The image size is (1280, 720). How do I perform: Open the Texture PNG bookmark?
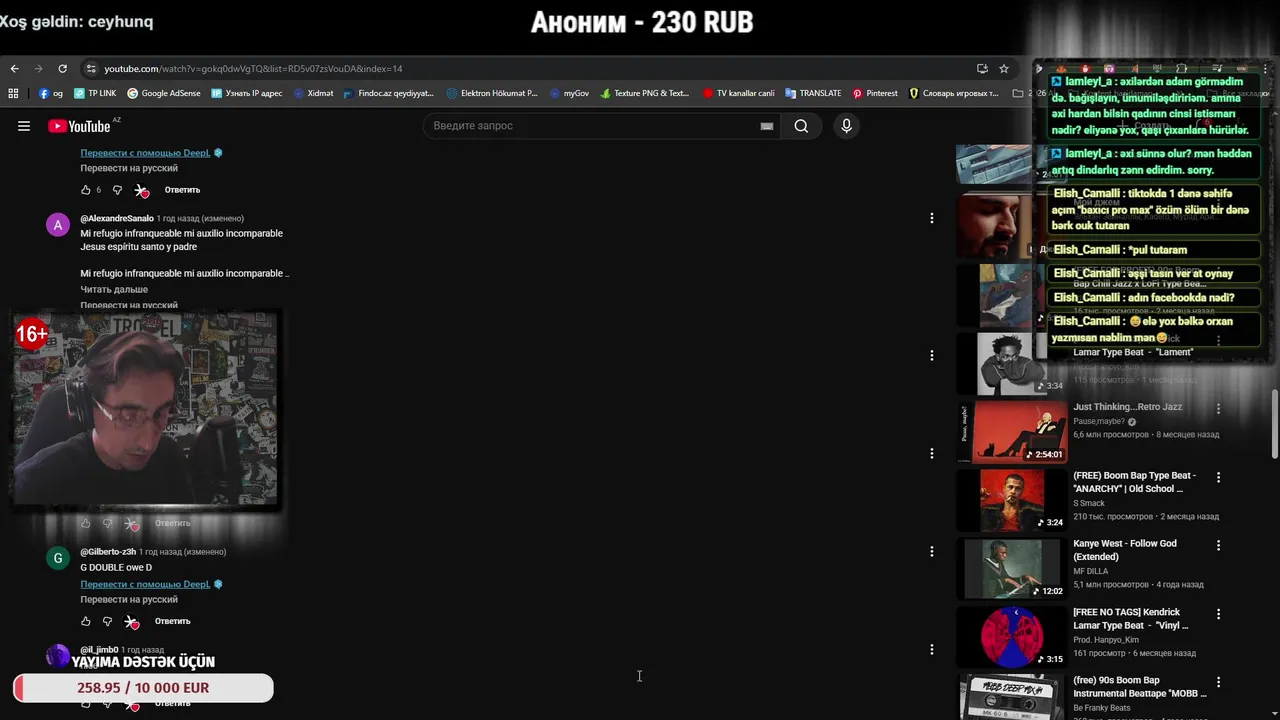click(x=645, y=93)
